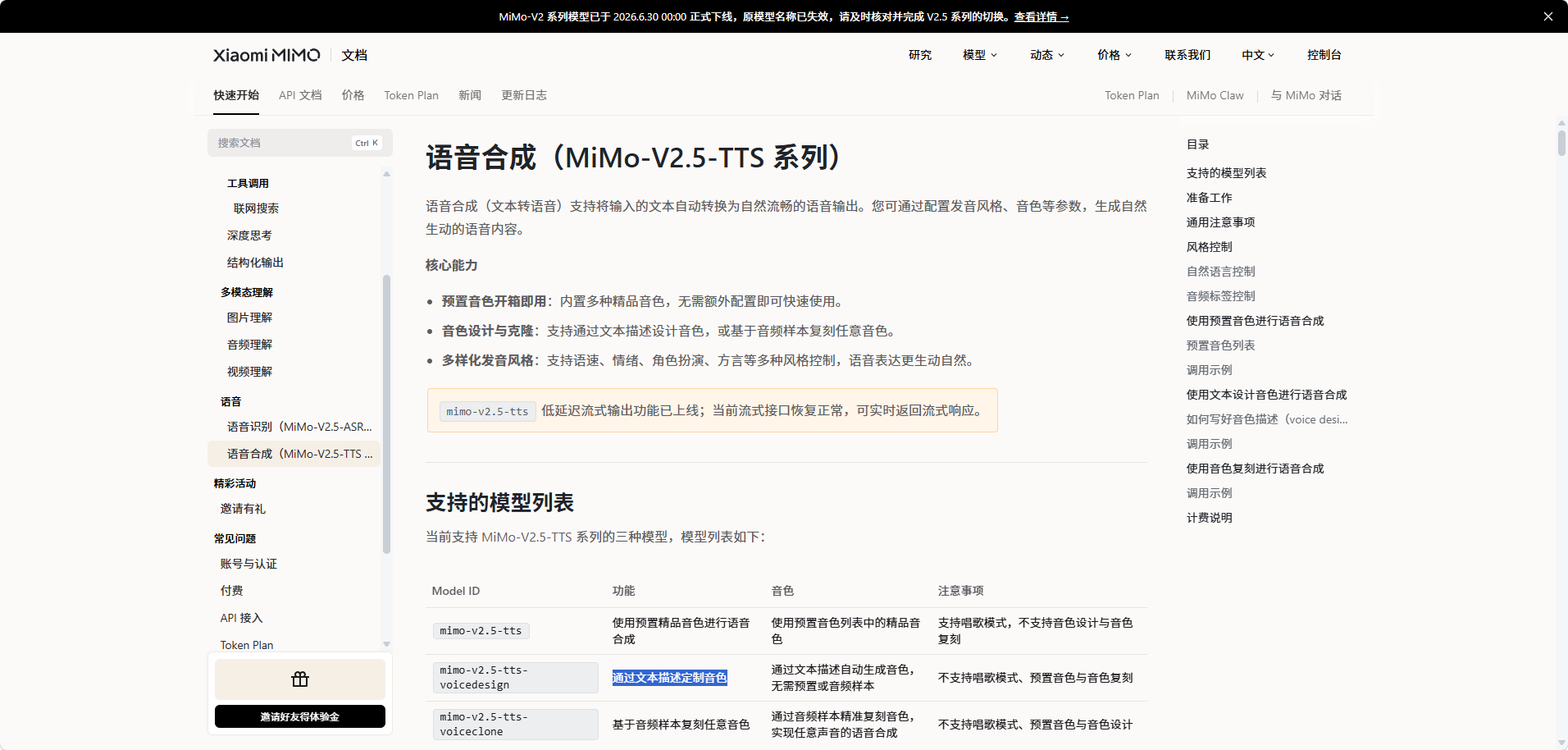Click the Token Plan link before MiMo Claw

(1132, 95)
